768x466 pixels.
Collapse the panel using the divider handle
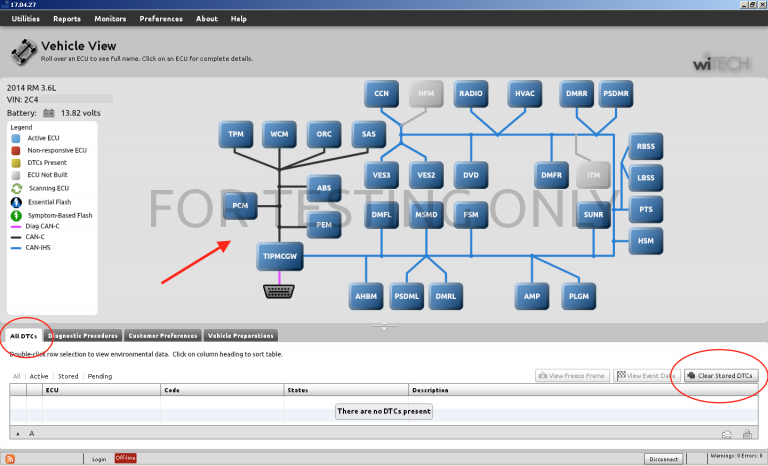click(x=384, y=326)
